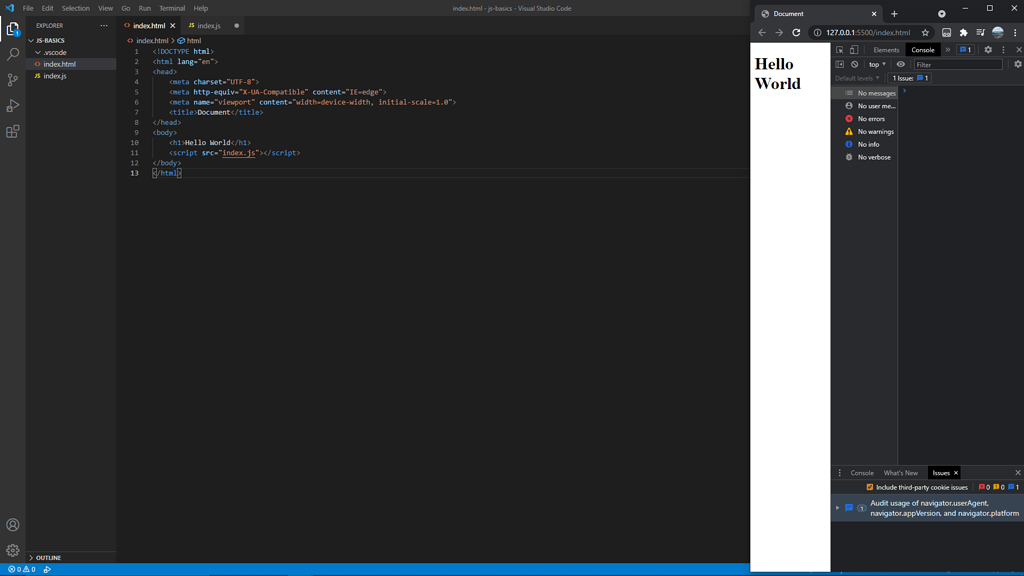
Task: Open the Chrome profile avatar
Action: (x=998, y=33)
